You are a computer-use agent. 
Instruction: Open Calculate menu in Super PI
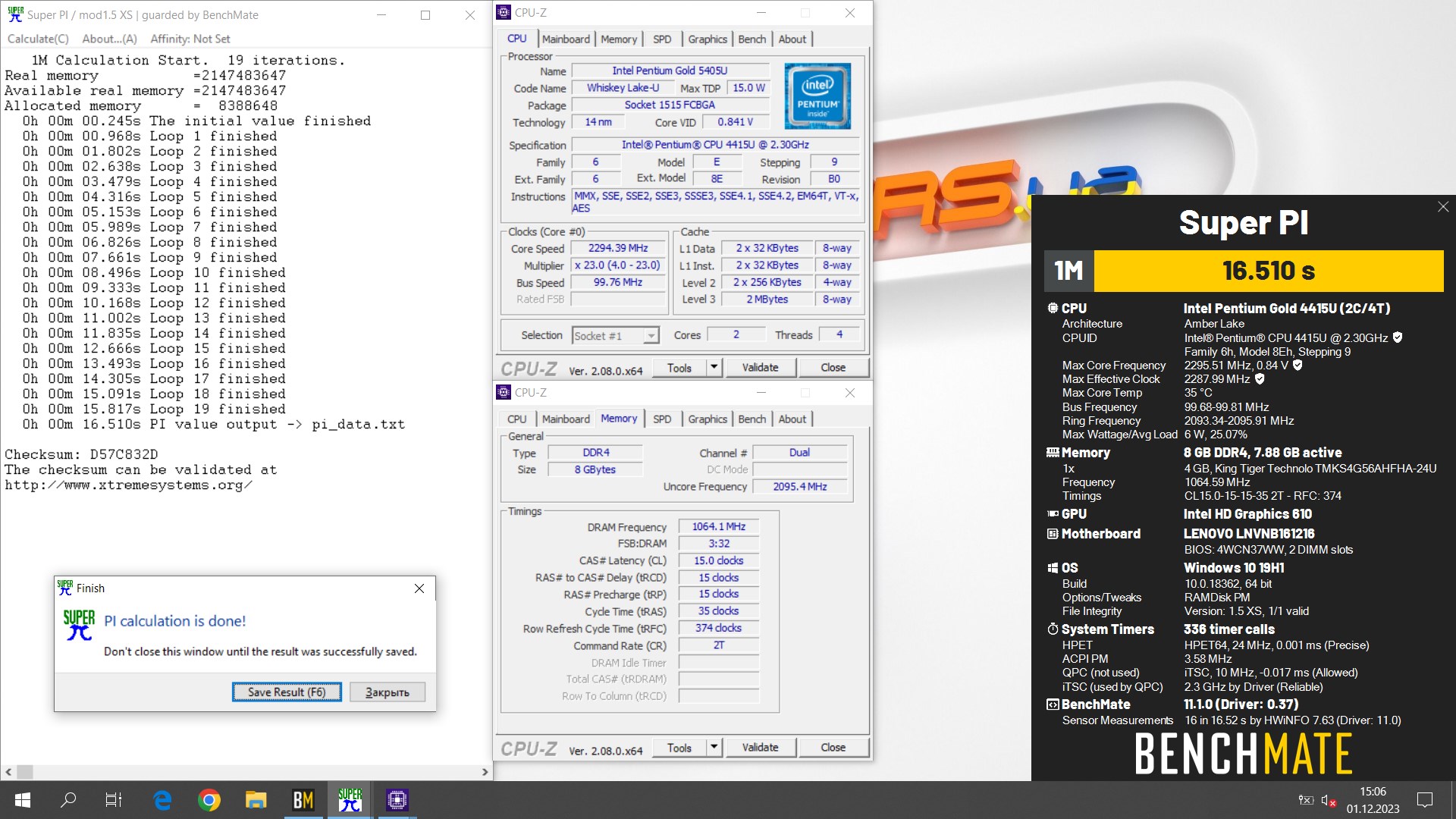(38, 39)
